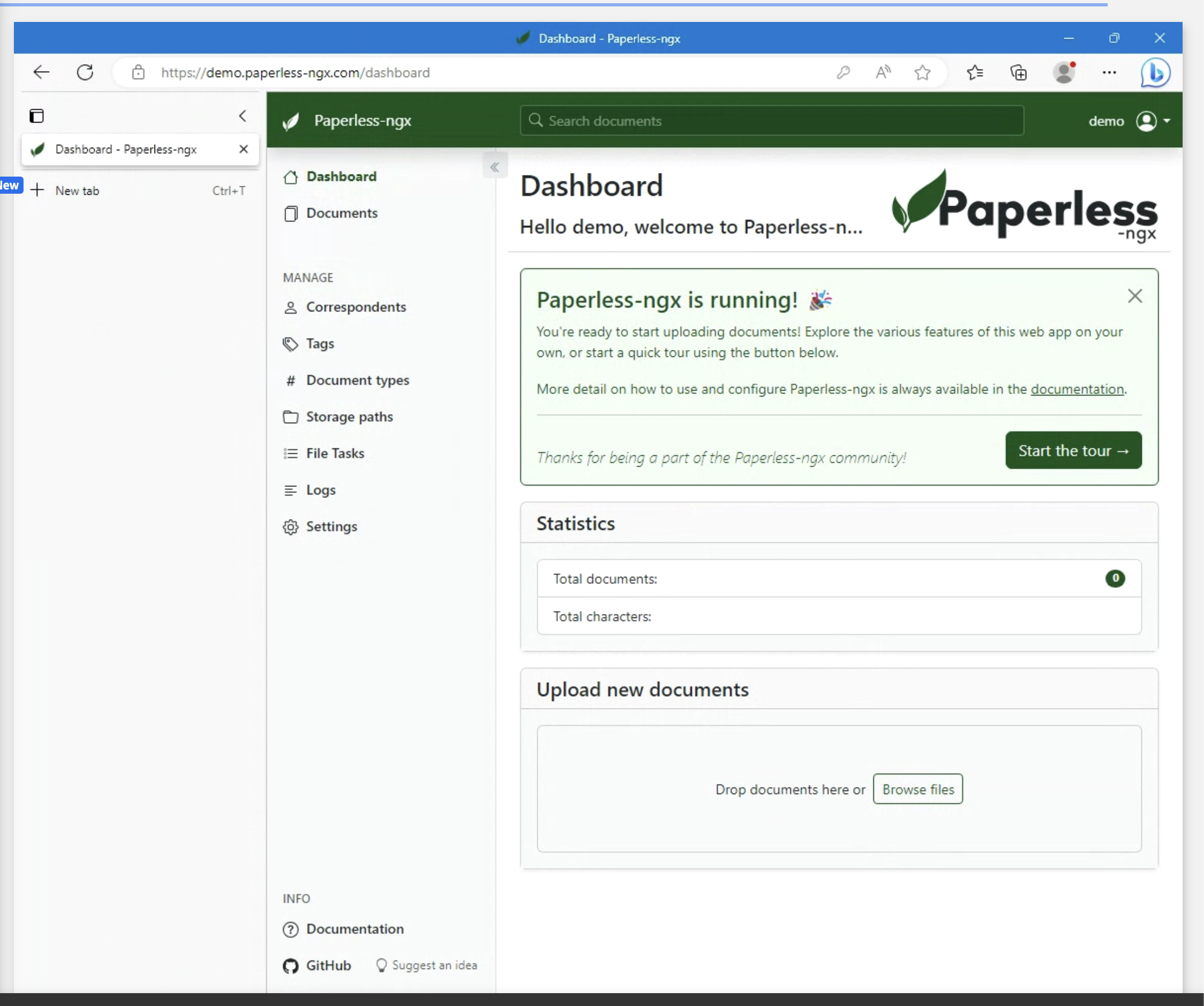Click the Bing chat icon in browser
The width and height of the screenshot is (1204, 1006).
tap(1155, 73)
